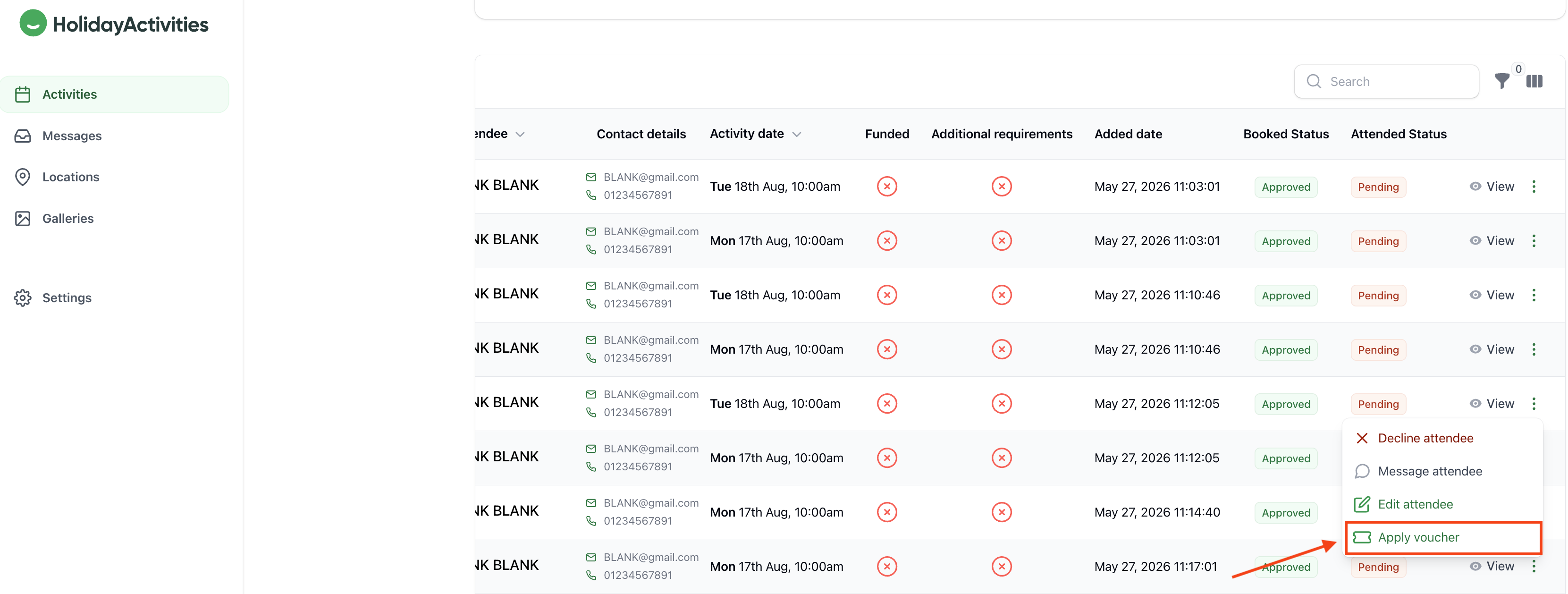Click email envelope icon in row added 11:14:40

pyautogui.click(x=591, y=502)
